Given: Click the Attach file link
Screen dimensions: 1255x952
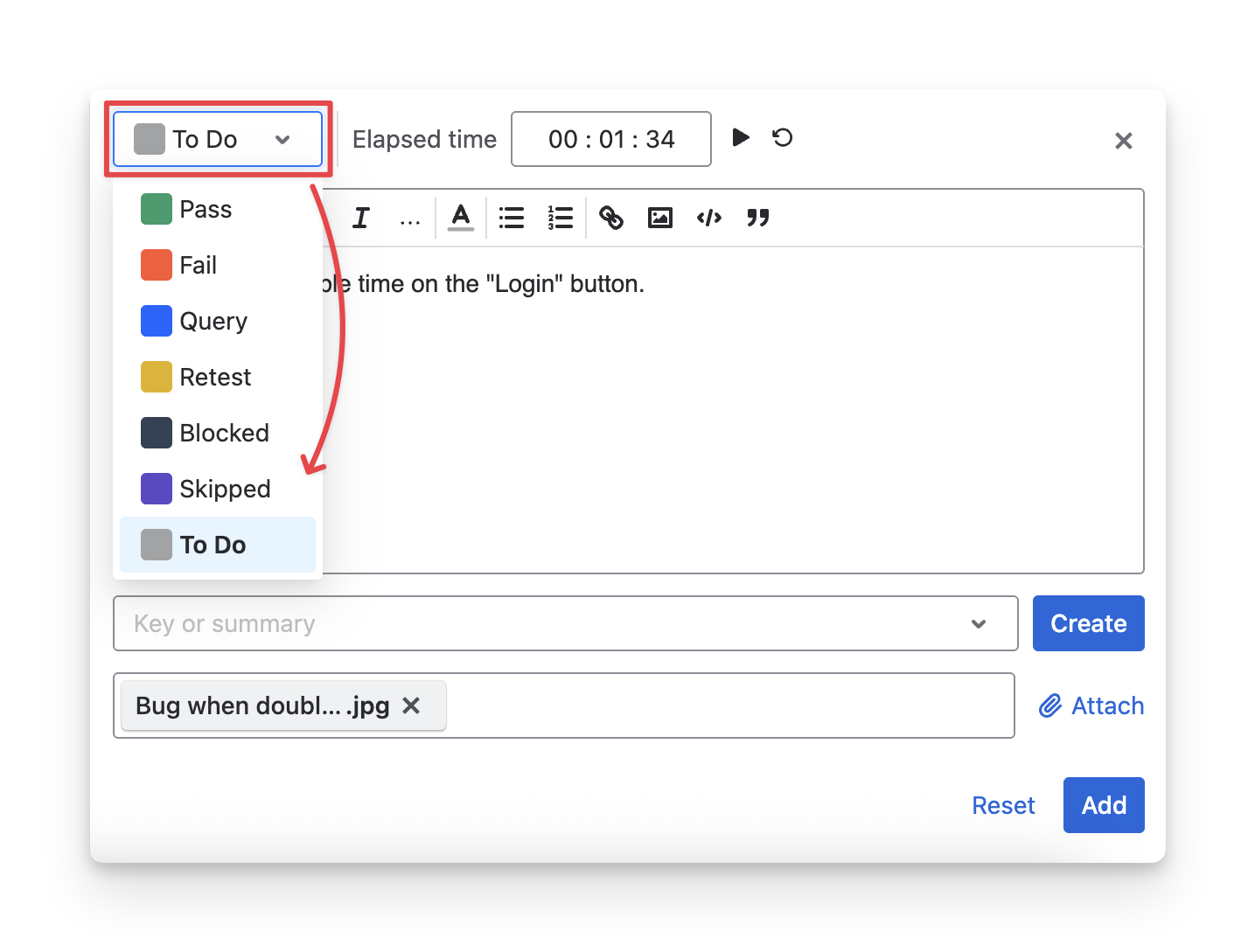Looking at the screenshot, I should click(x=1091, y=705).
